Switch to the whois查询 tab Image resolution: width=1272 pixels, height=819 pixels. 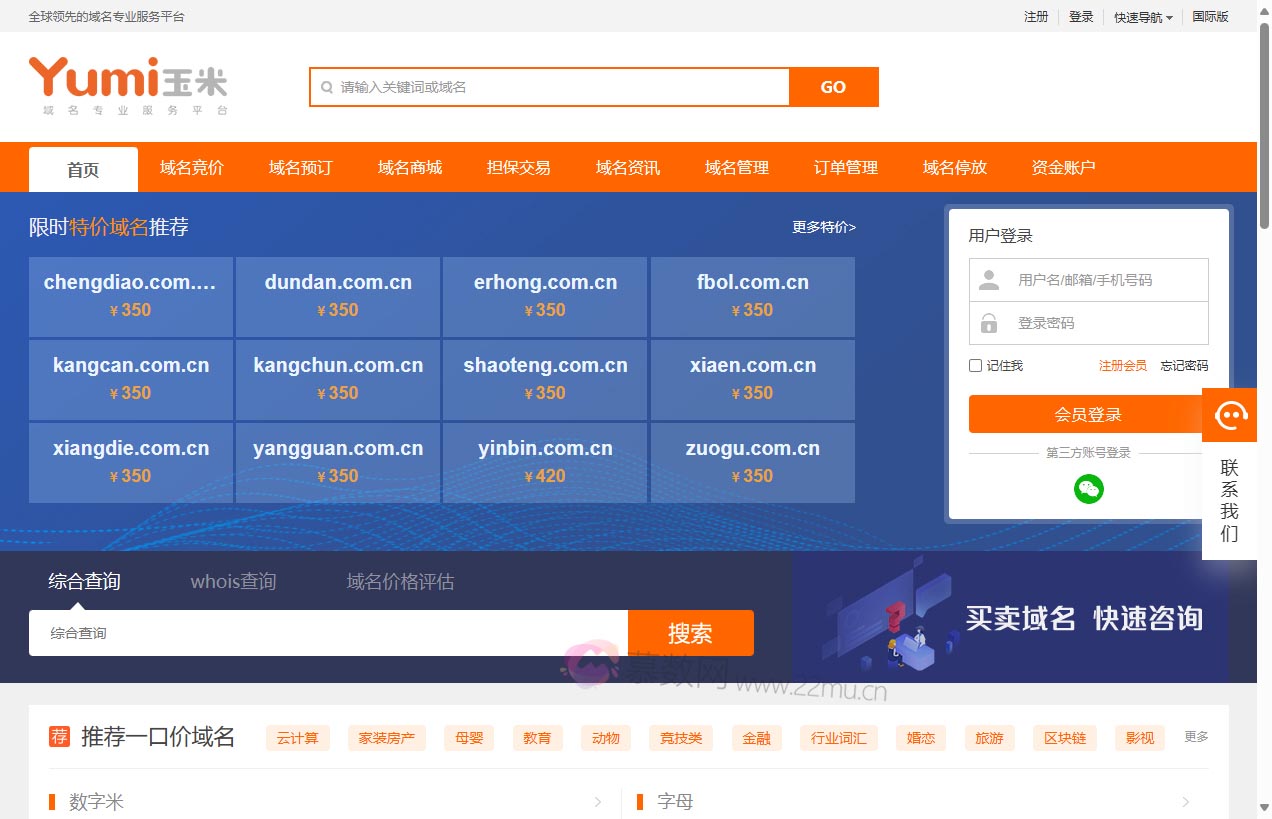pyautogui.click(x=233, y=581)
